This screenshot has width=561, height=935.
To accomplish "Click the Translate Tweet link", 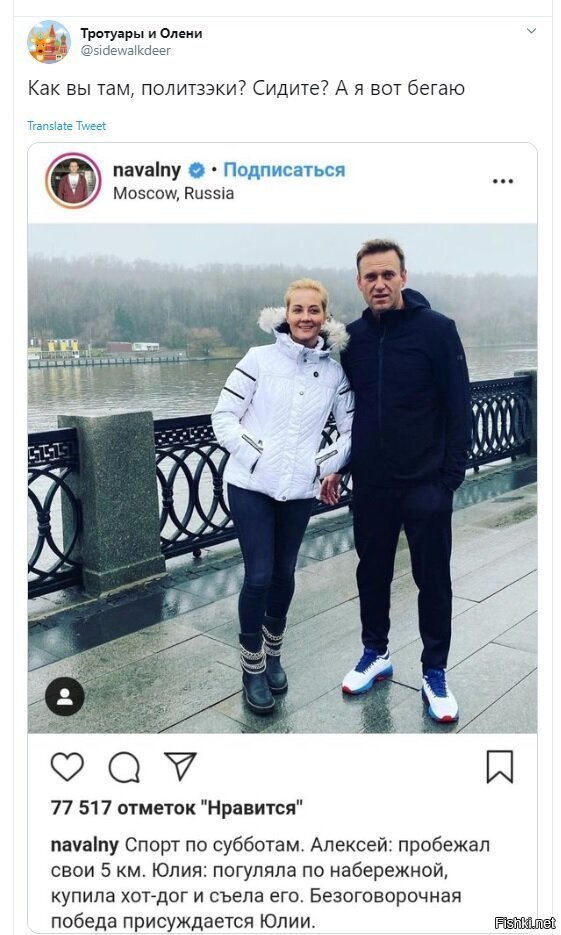I will 67,126.
